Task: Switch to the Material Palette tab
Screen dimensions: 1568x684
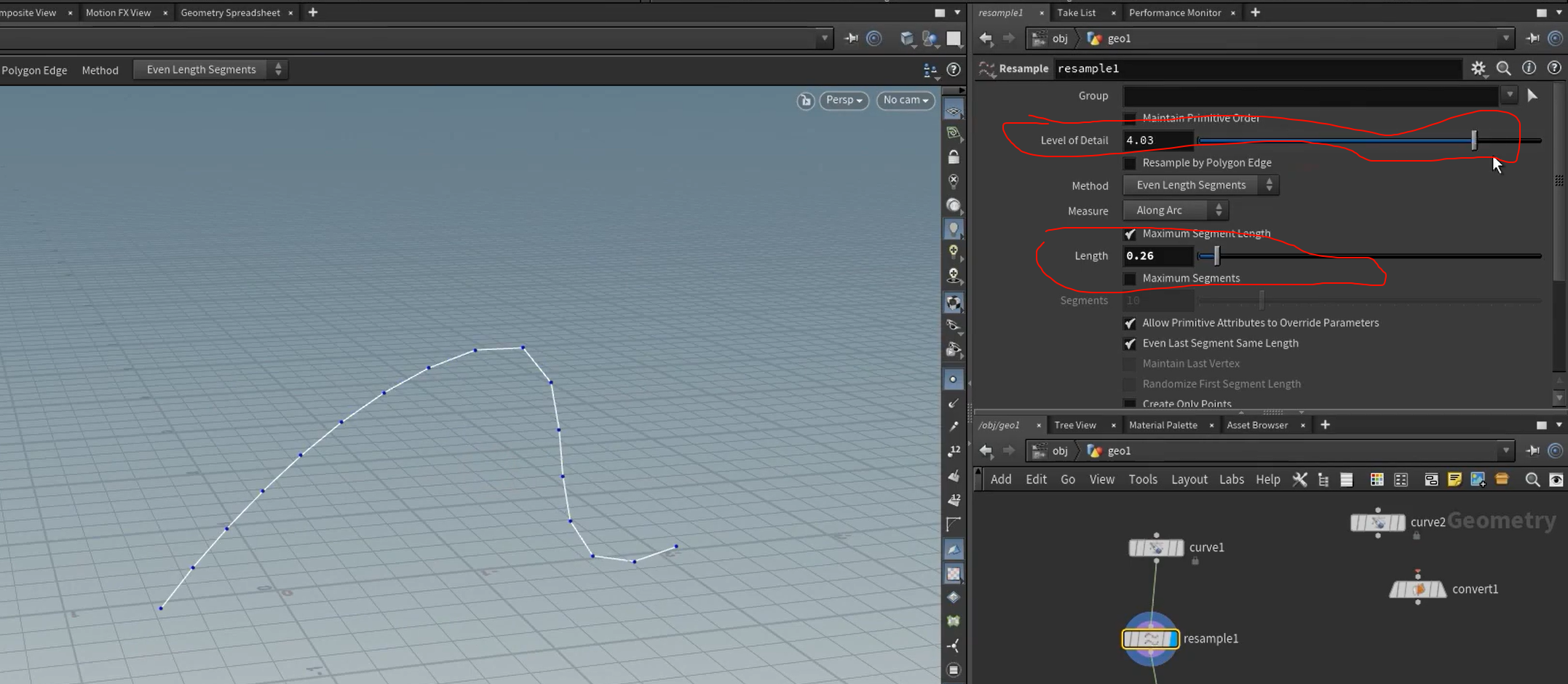Action: coord(1163,425)
